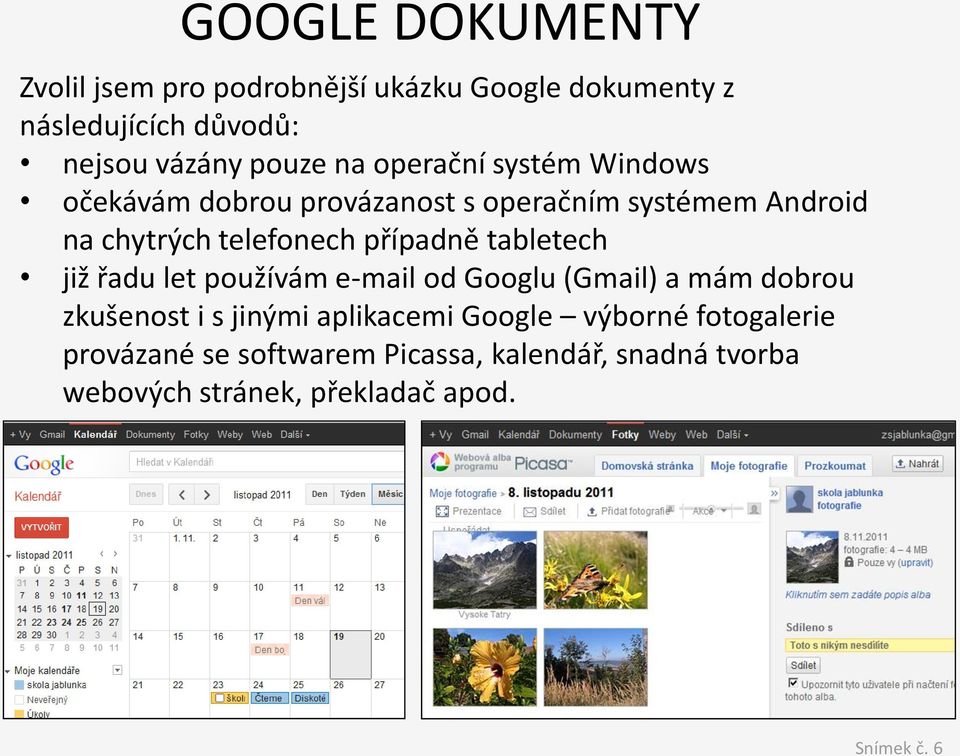Click the Nahrát upload button

tap(917, 463)
